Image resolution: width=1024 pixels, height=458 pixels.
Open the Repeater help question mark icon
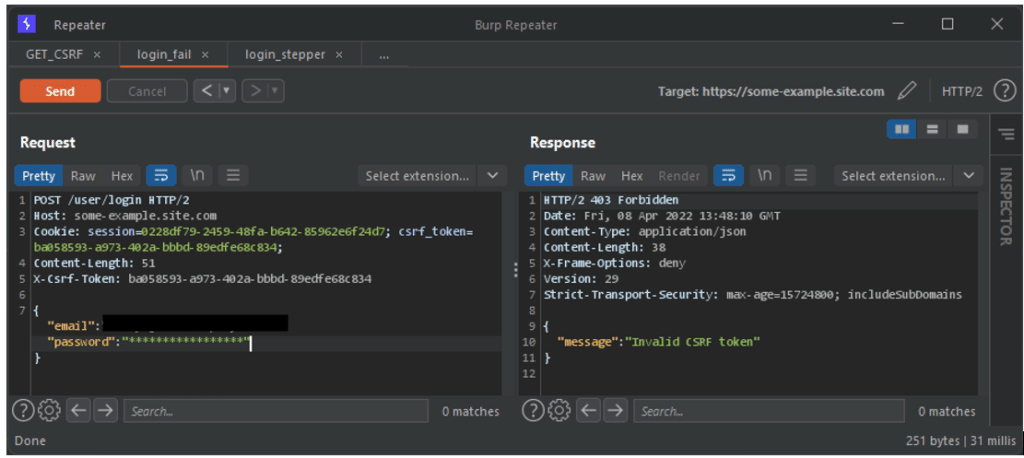(1006, 91)
